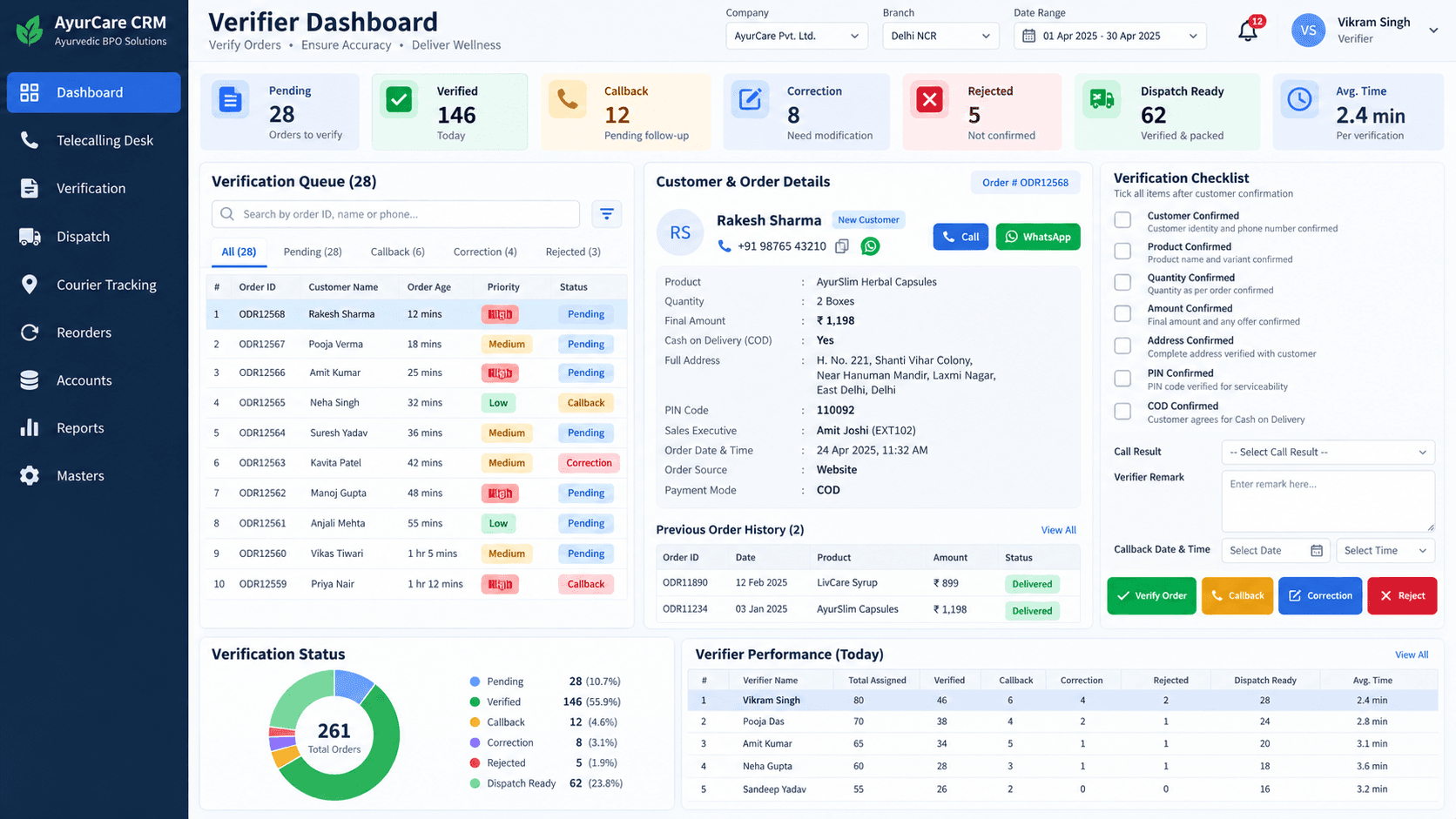Switch to the Pending (28) tab
Screen dimensions: 1456x819
[x=313, y=252]
